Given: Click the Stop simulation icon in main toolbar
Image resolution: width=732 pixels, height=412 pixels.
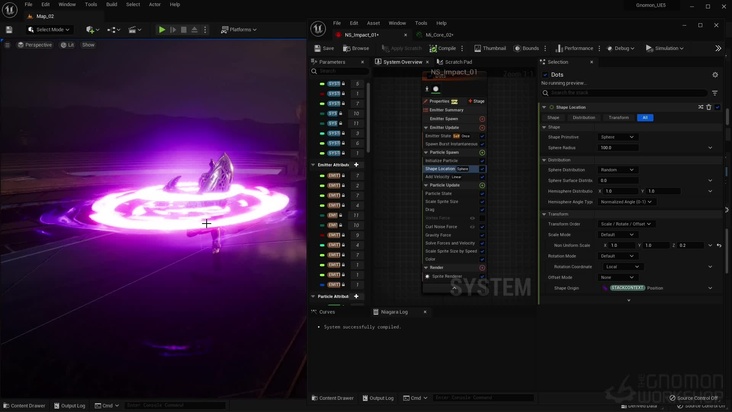Looking at the screenshot, I should click(x=183, y=29).
